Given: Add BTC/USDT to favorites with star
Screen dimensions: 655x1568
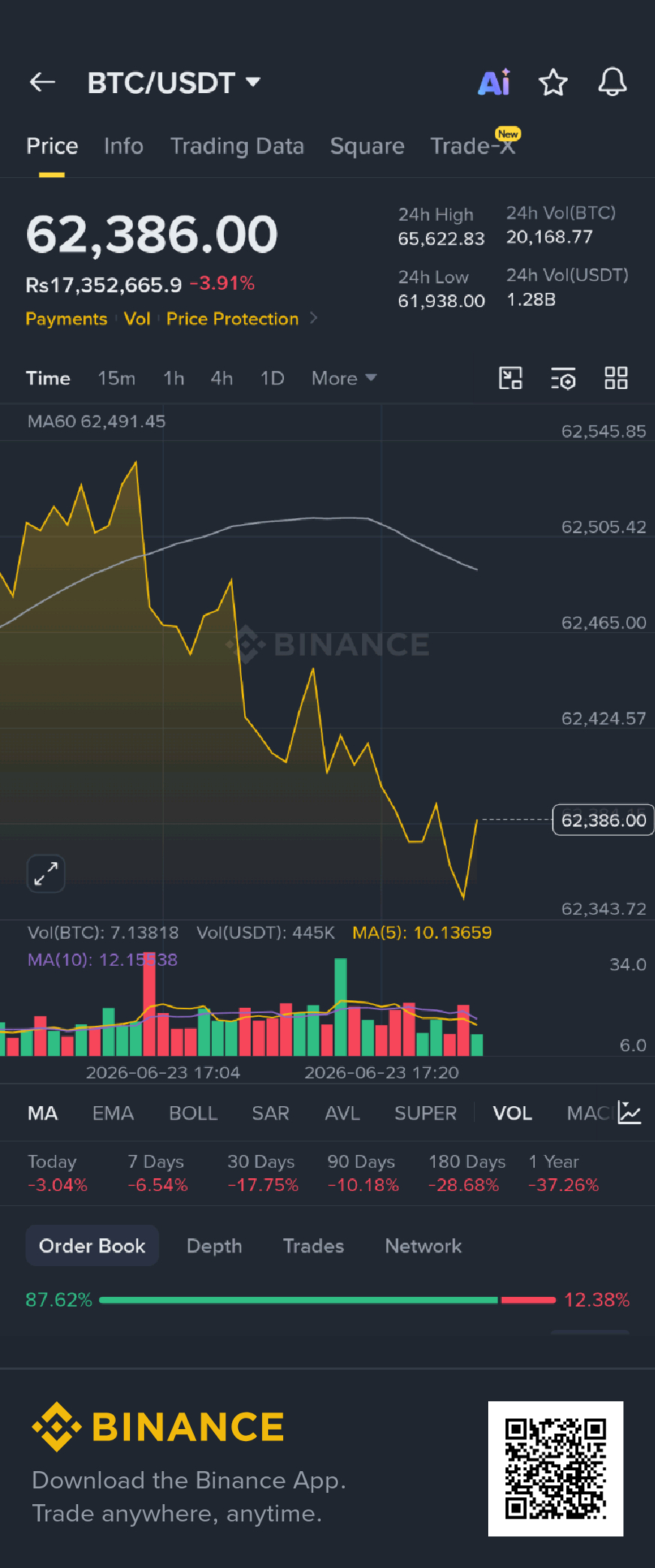Looking at the screenshot, I should [553, 82].
